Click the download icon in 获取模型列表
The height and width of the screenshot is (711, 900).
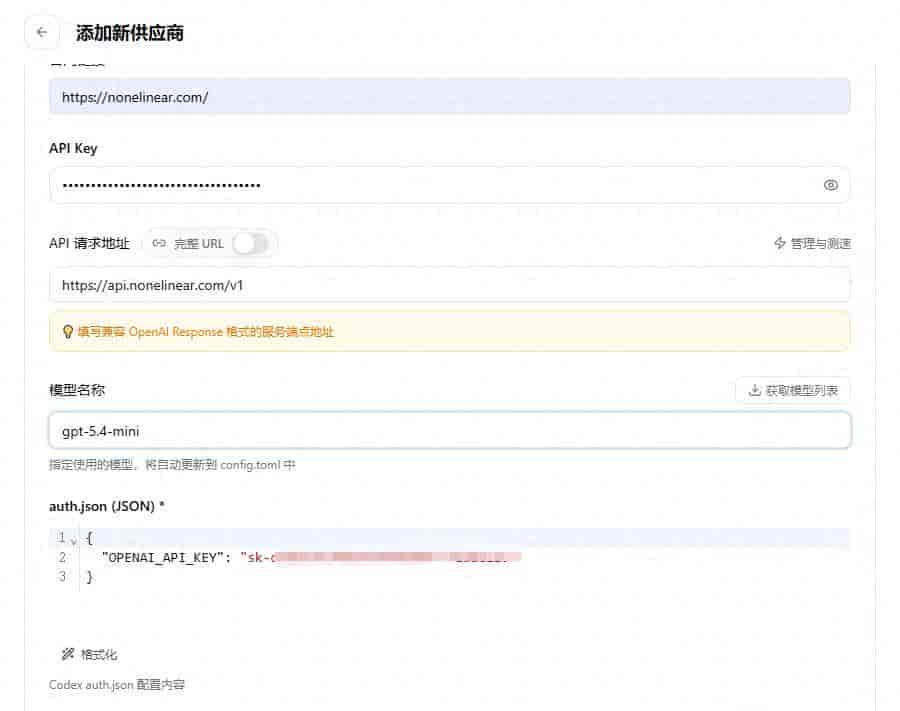(x=755, y=390)
